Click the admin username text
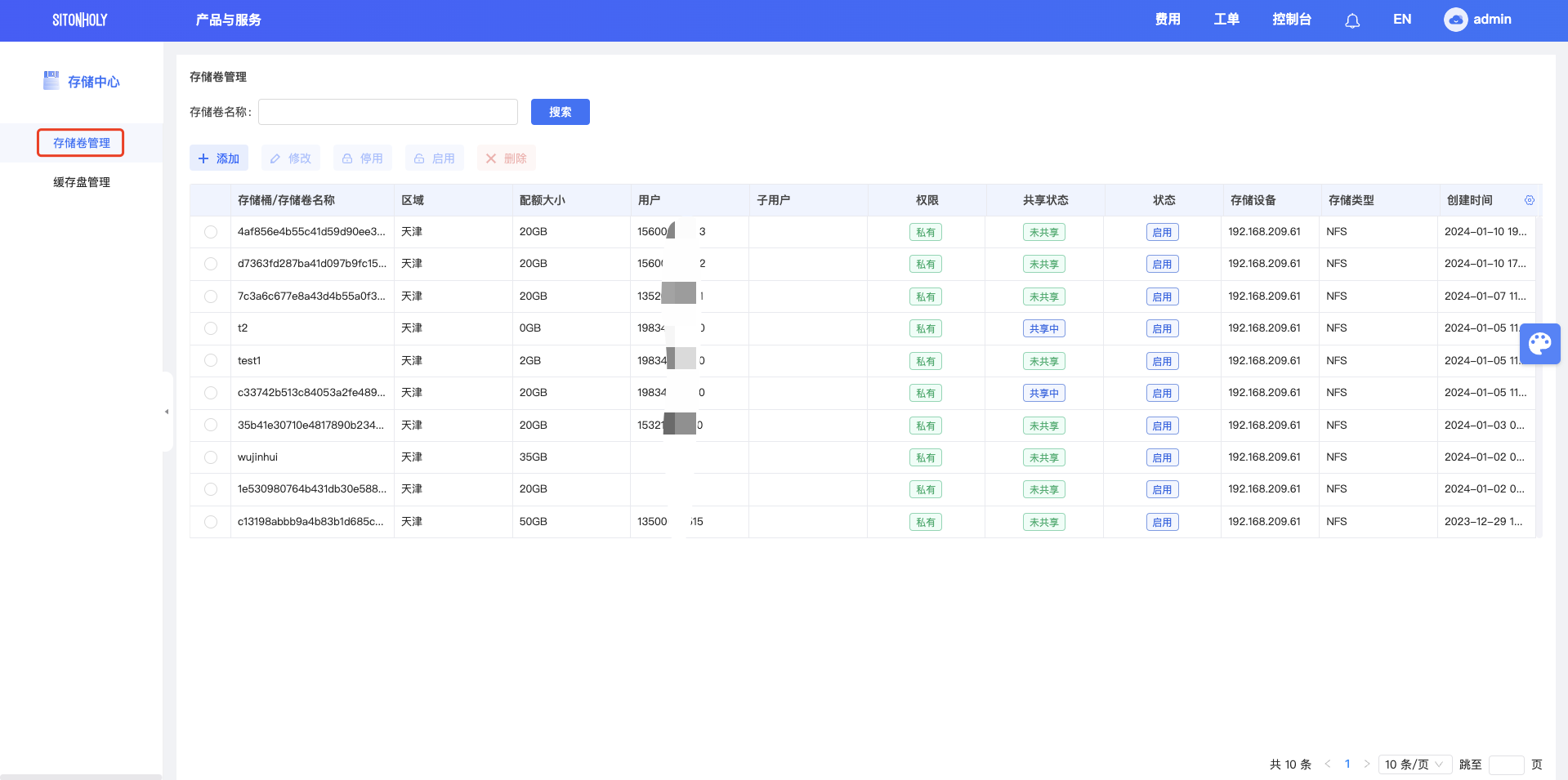 point(1492,20)
